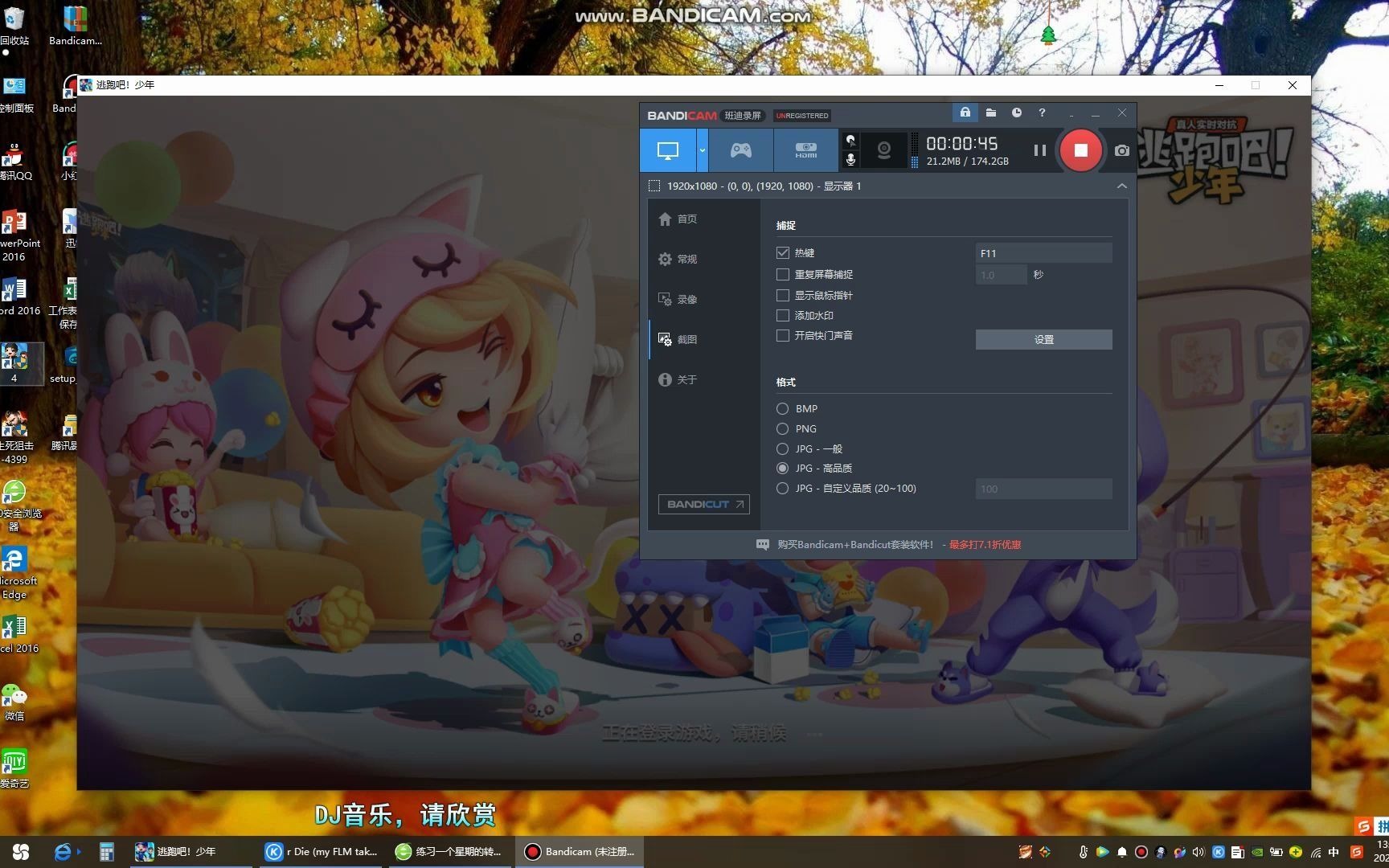Open 截图 image settings tab
The height and width of the screenshot is (868, 1389).
(x=678, y=339)
